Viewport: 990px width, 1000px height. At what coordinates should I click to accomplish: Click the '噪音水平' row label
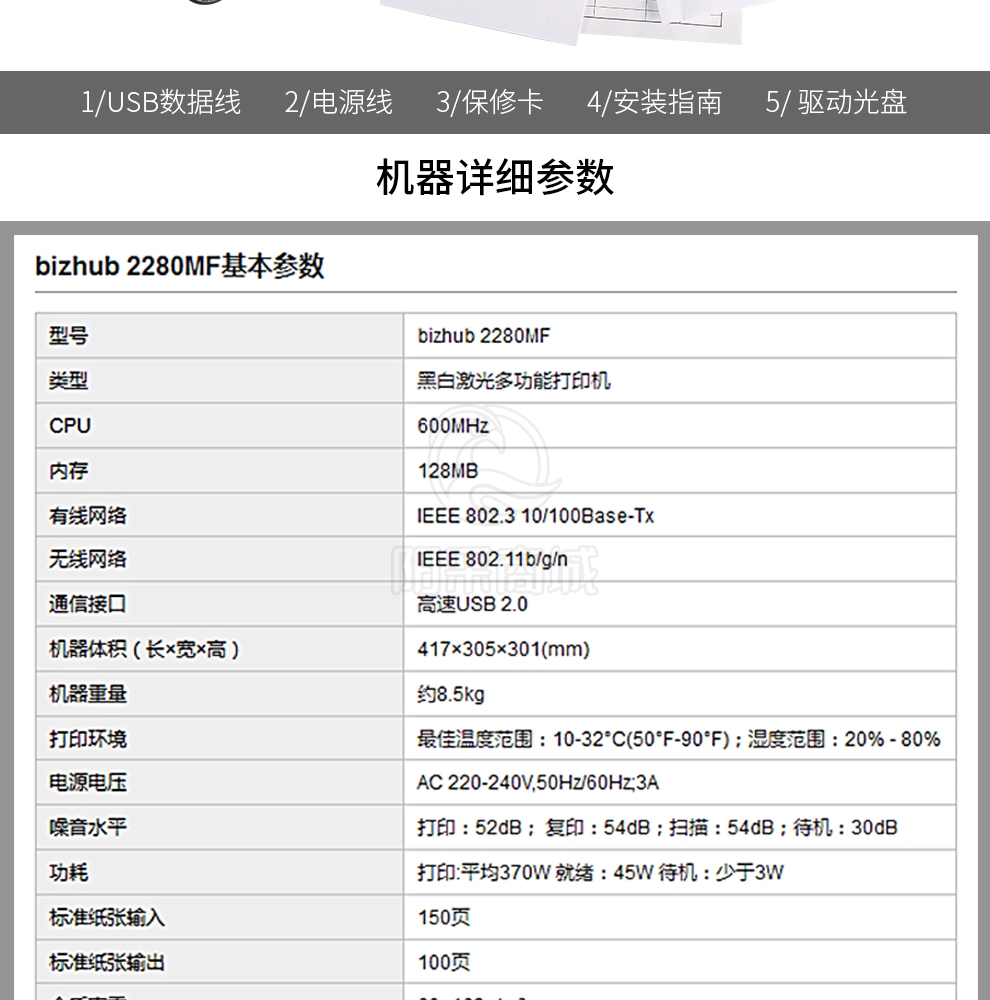pyautogui.click(x=88, y=828)
